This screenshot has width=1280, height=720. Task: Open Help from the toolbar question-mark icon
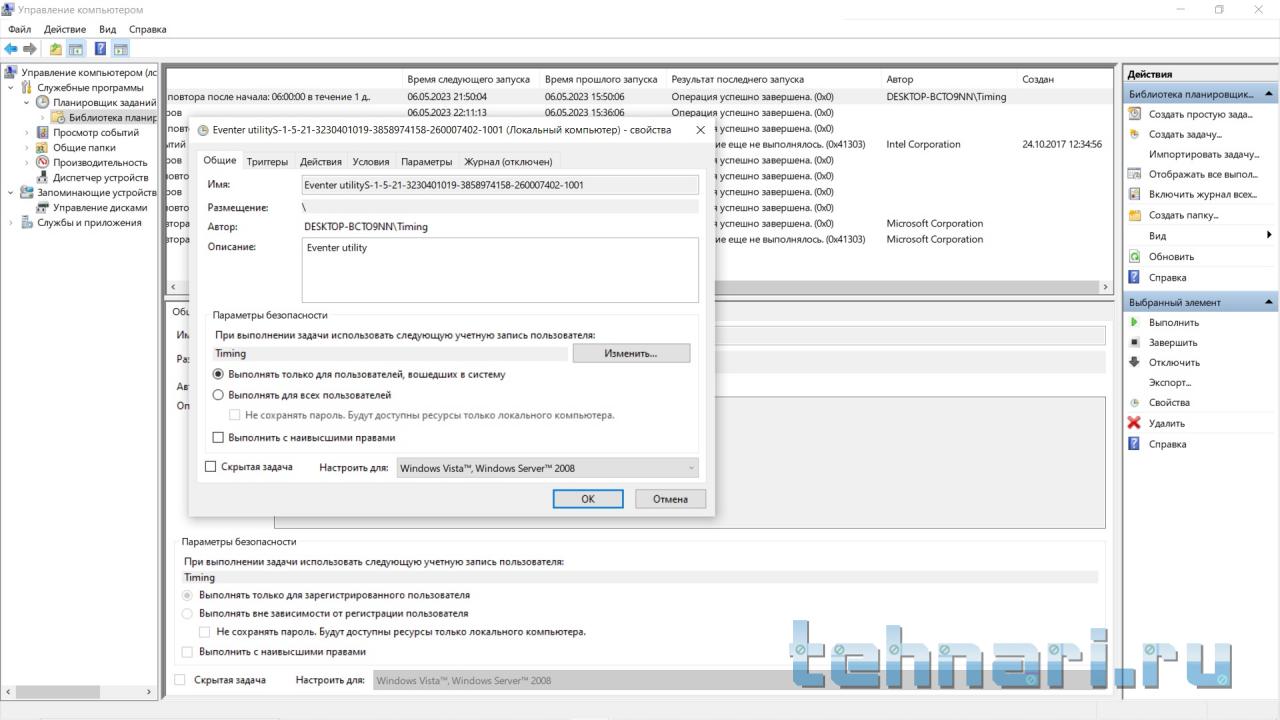(101, 49)
